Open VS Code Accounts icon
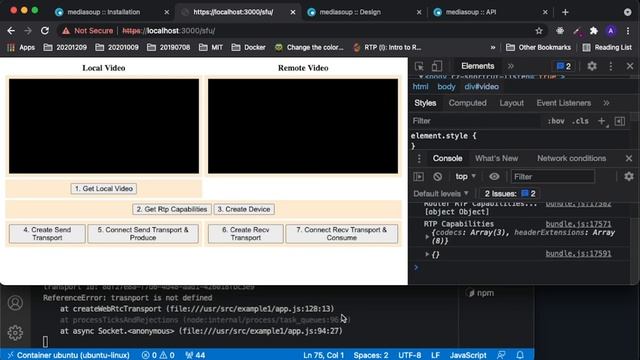Viewport: 640px width, 360px height. point(15,303)
